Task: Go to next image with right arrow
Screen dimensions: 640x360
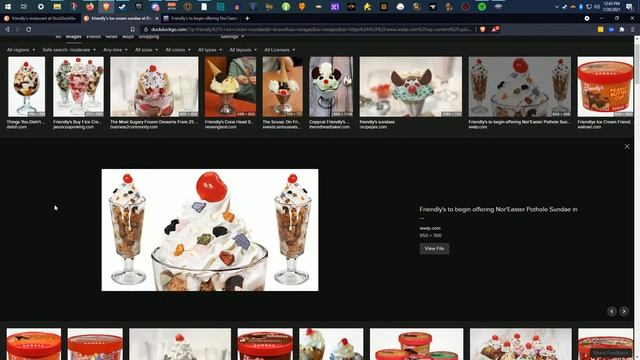Action: pyautogui.click(x=624, y=311)
